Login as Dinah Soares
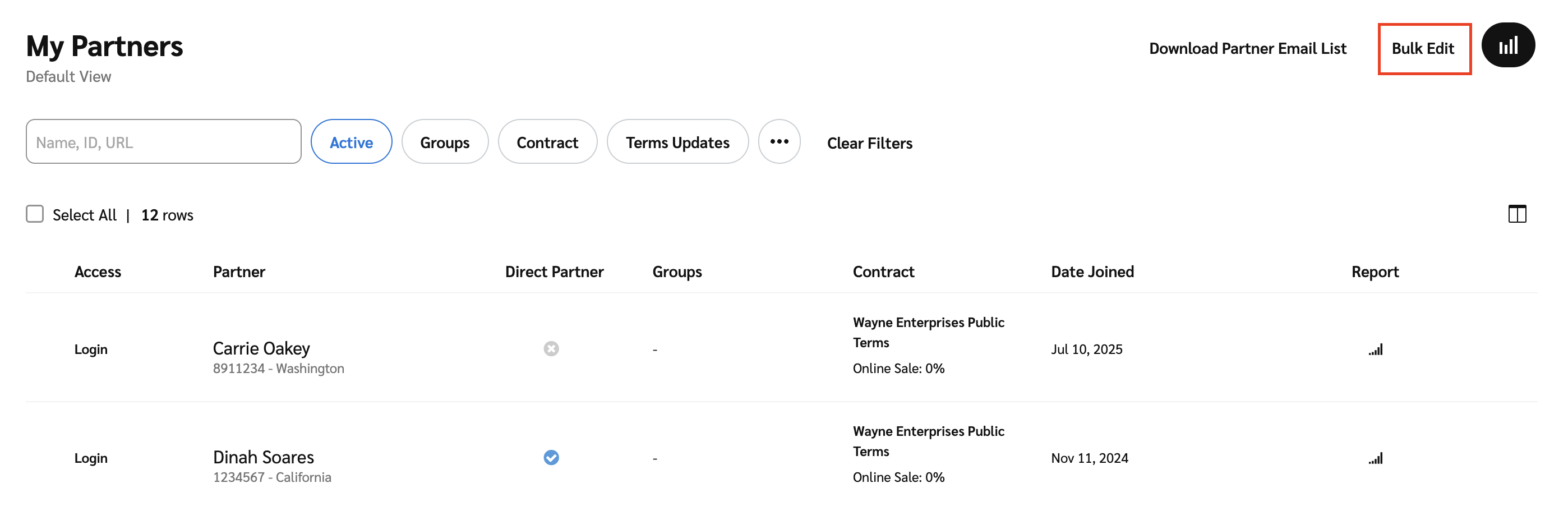Screen dimensions: 1568x506 pos(91,458)
